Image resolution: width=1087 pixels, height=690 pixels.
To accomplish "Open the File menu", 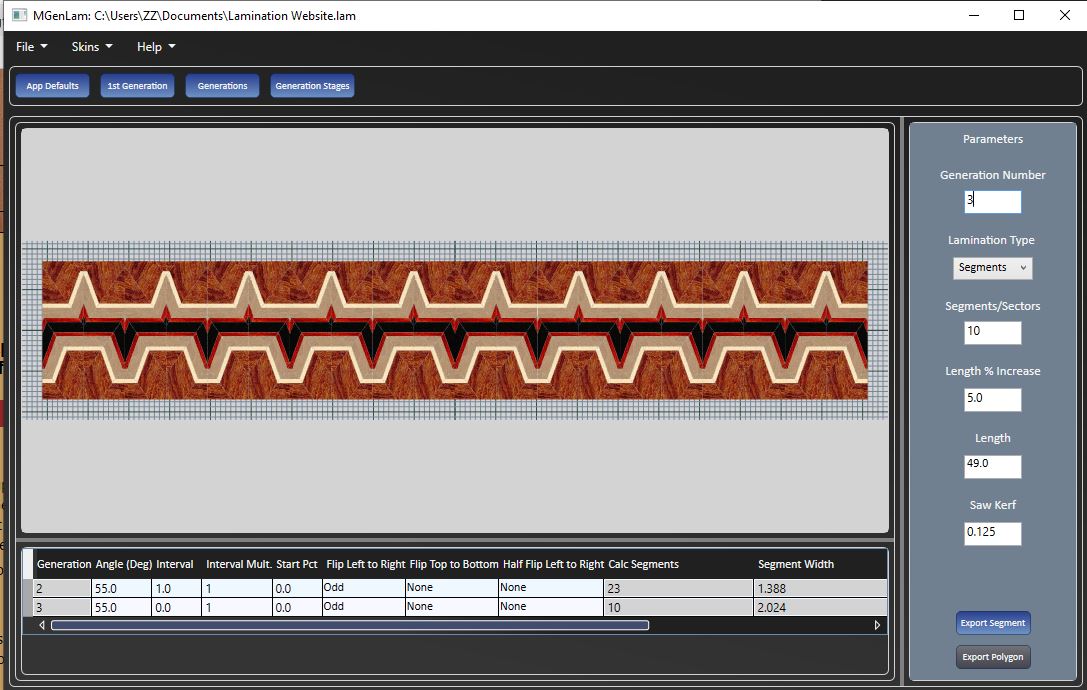I will (x=31, y=47).
